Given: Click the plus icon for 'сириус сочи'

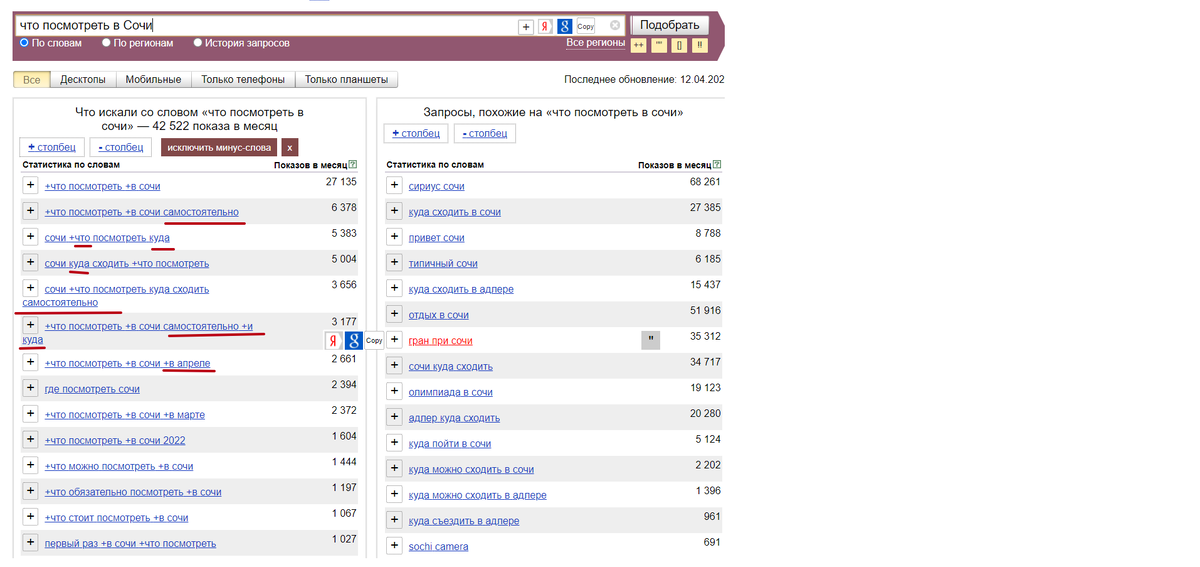Looking at the screenshot, I should (394, 185).
